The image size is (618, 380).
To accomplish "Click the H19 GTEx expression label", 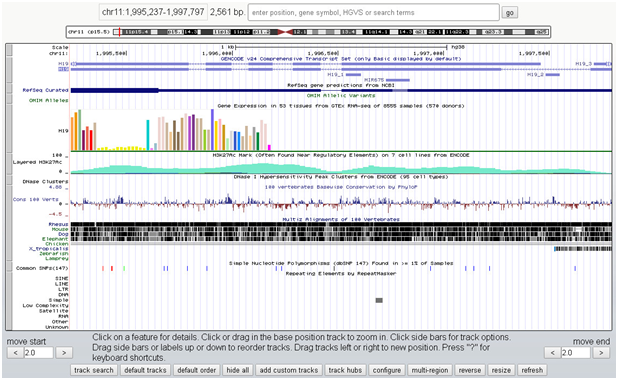I will coord(63,131).
